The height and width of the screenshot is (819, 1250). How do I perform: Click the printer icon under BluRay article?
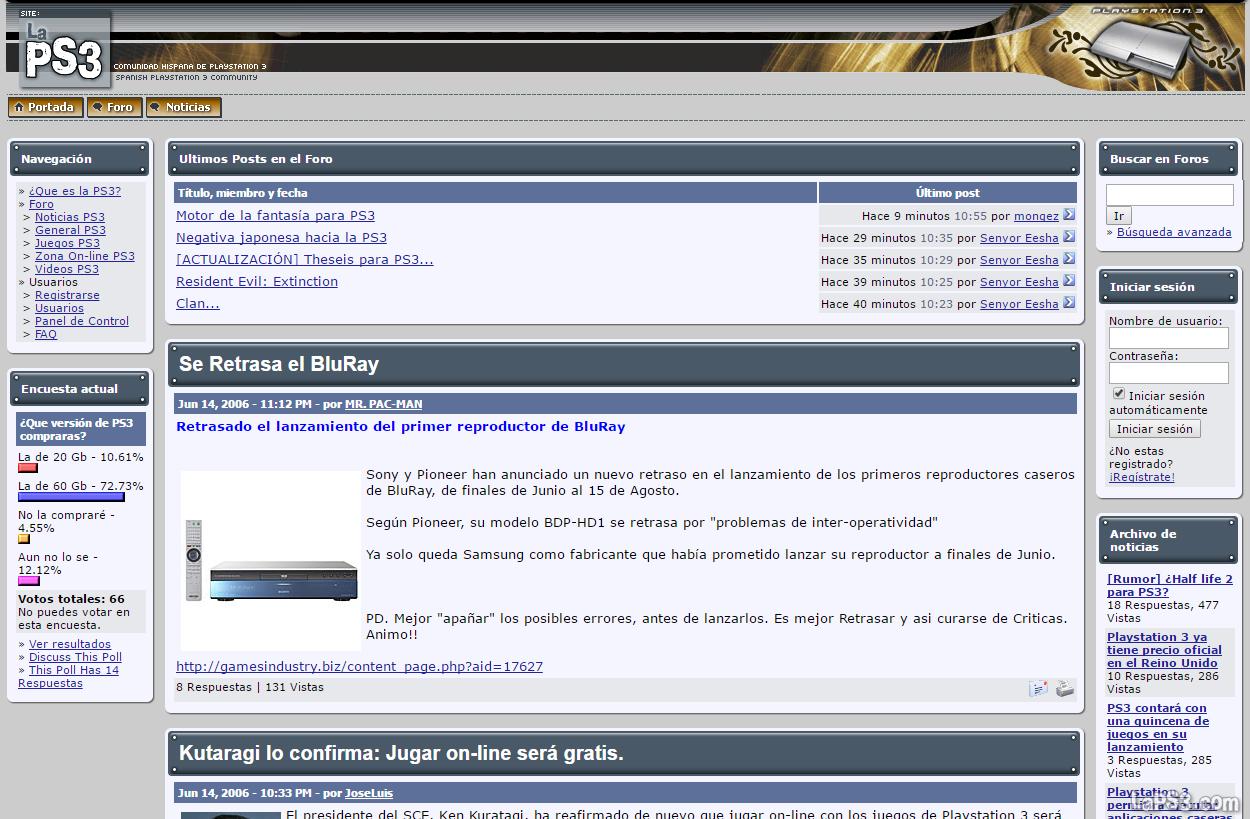[x=1065, y=688]
